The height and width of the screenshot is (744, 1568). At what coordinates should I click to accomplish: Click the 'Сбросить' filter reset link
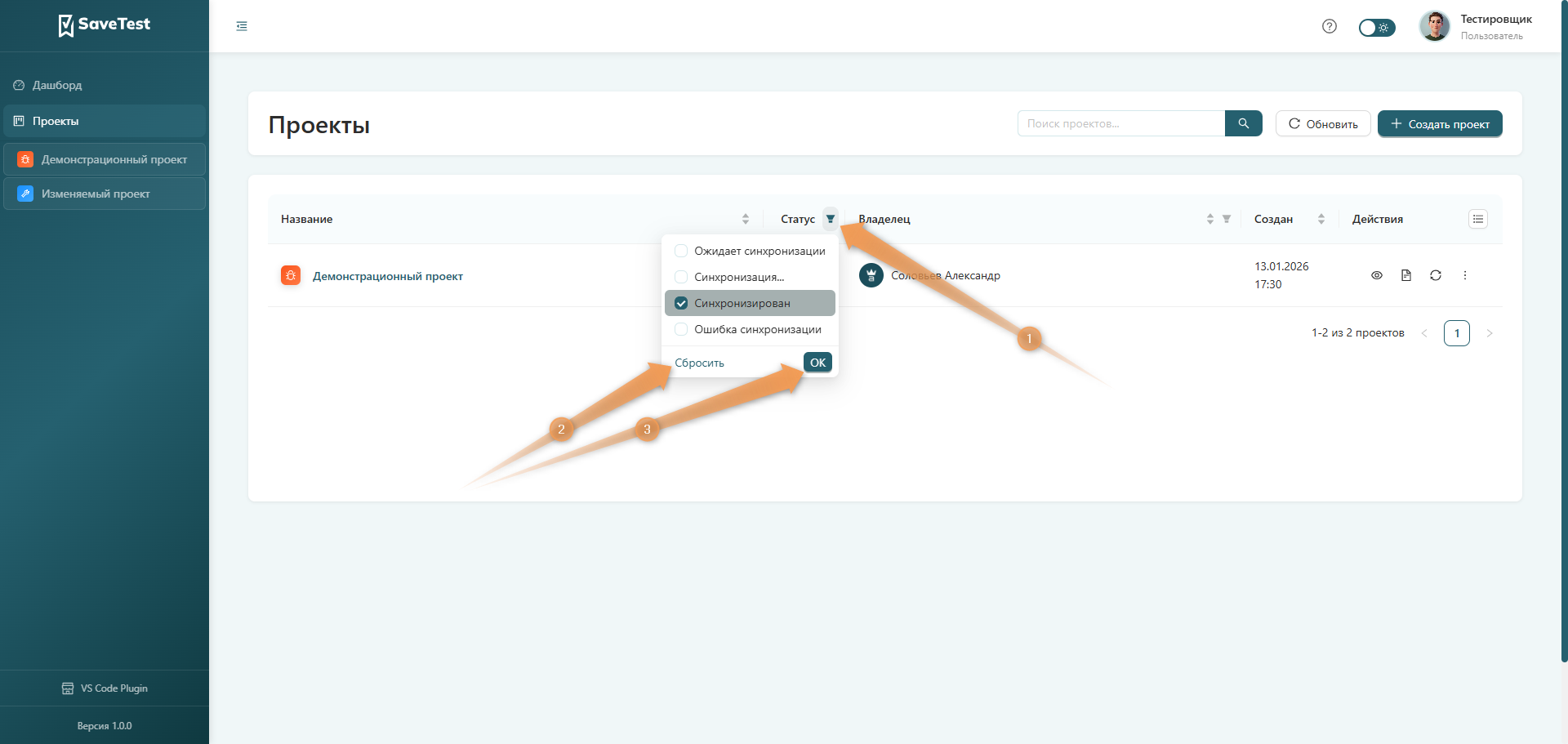pos(699,363)
